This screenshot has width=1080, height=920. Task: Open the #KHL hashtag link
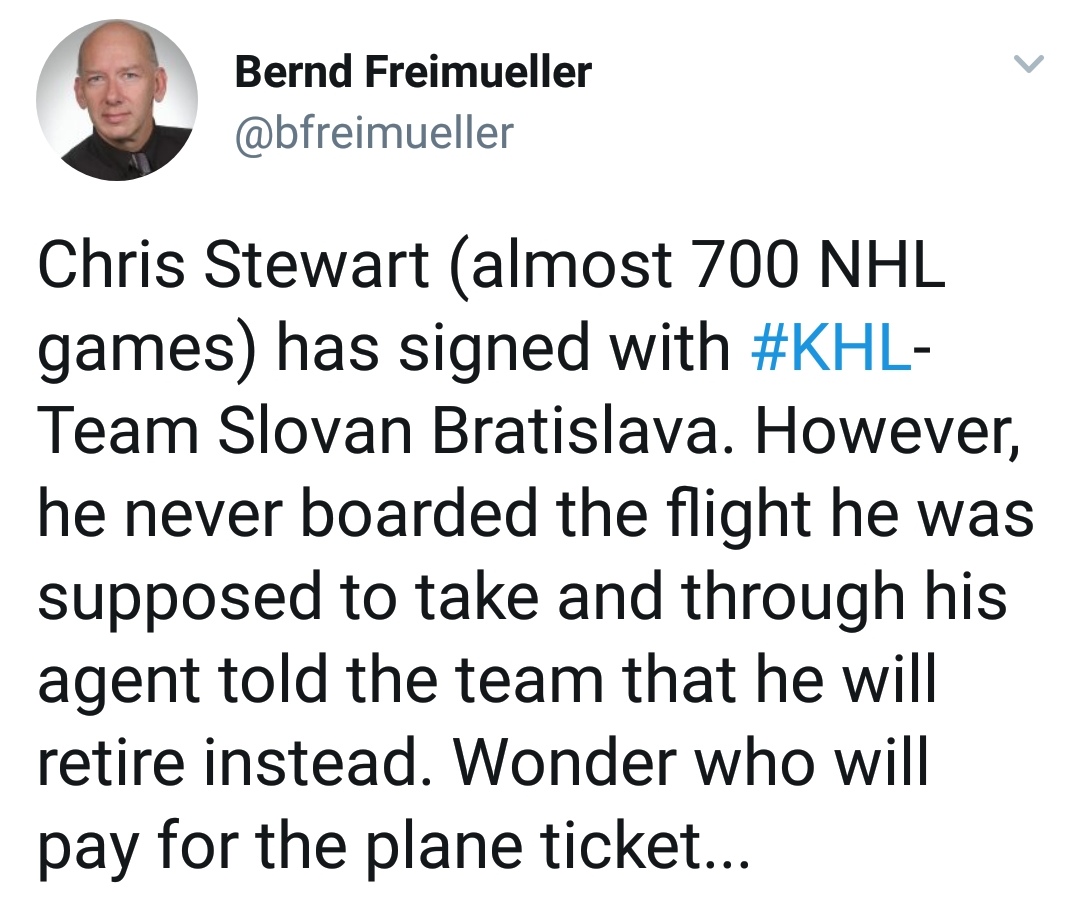tap(829, 348)
